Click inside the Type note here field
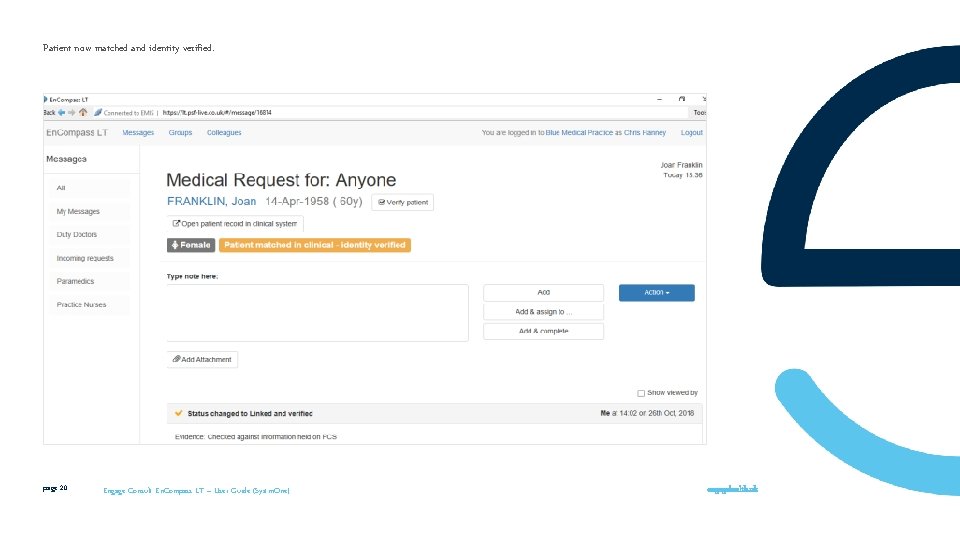 317,313
